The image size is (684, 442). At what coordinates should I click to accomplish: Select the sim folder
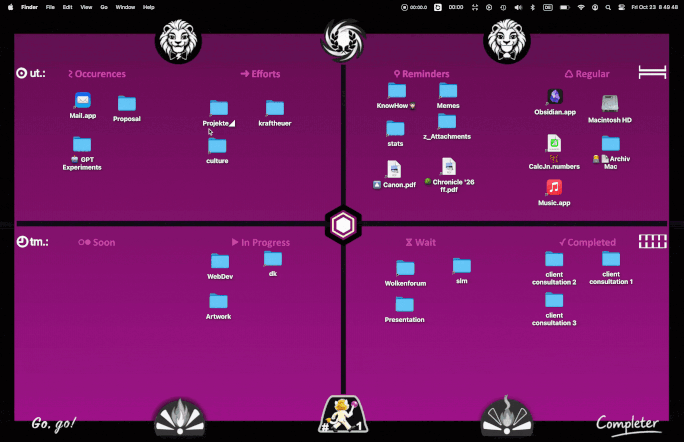click(x=462, y=265)
